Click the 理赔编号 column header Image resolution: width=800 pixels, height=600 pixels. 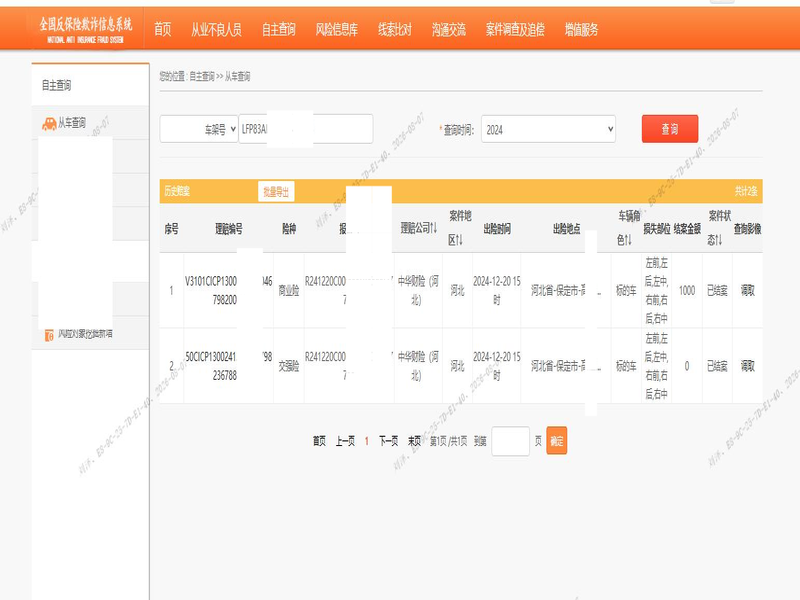coord(229,229)
